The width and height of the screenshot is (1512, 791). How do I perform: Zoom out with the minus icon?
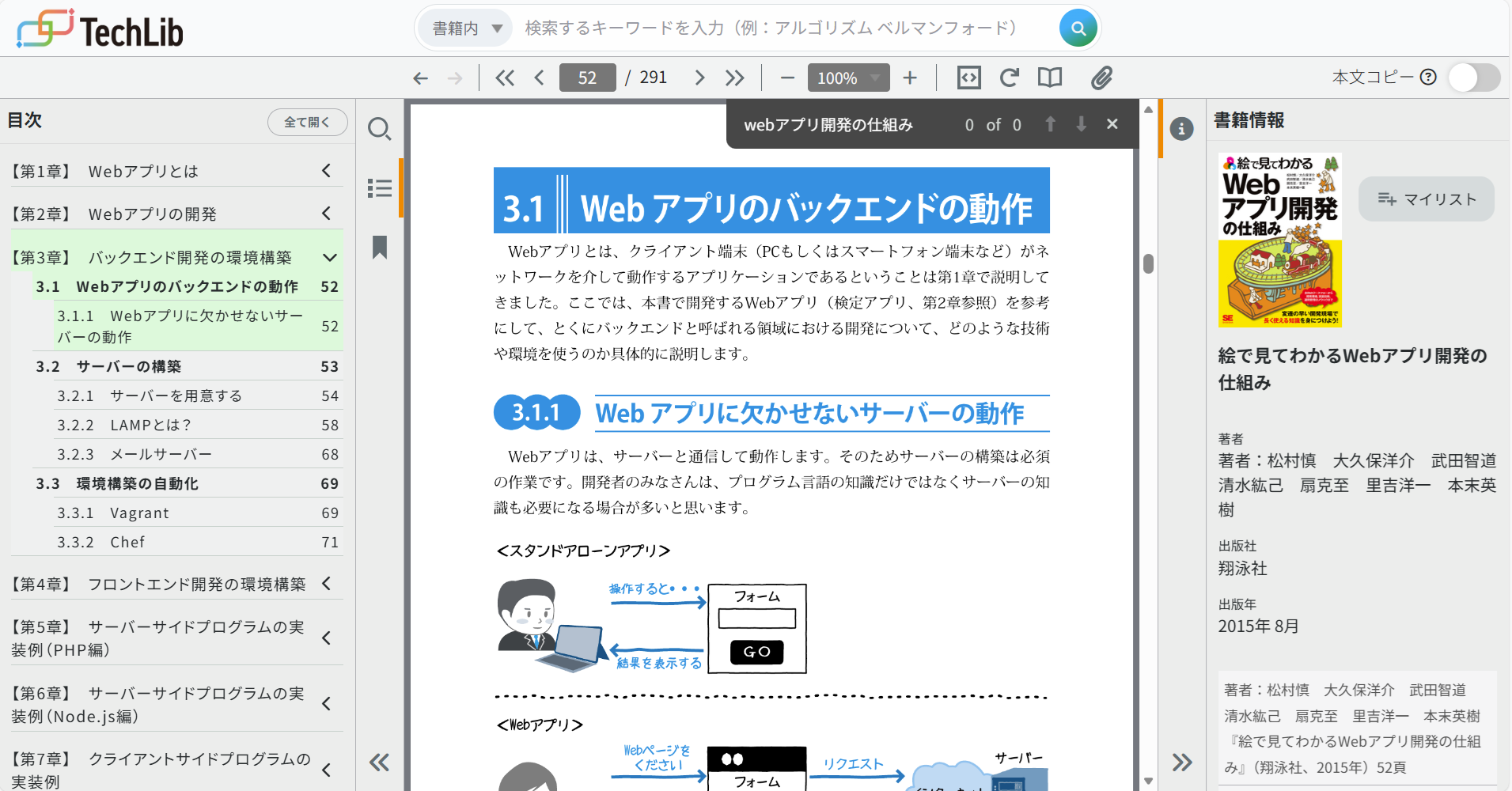click(787, 78)
